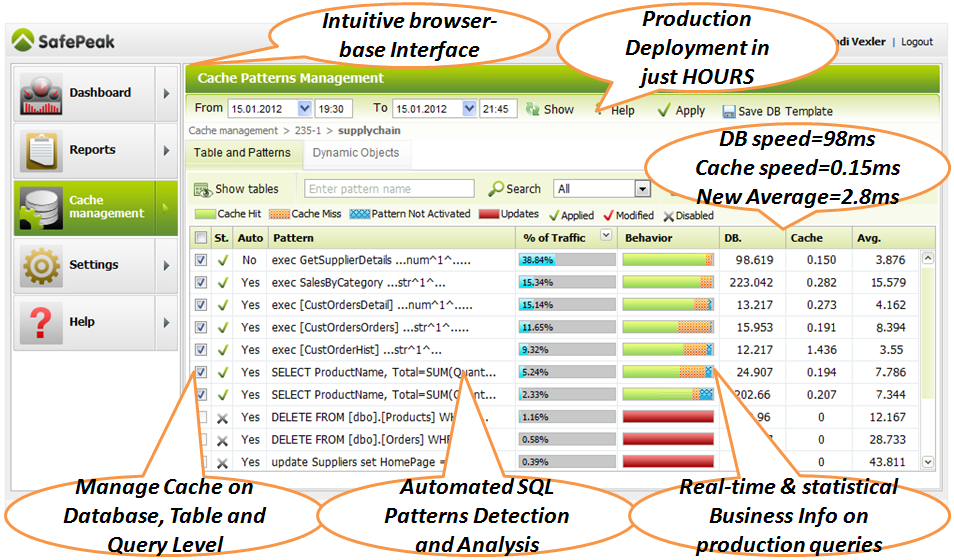Click the Show refresh icon
Image resolution: width=954 pixels, height=560 pixels.
click(x=532, y=109)
